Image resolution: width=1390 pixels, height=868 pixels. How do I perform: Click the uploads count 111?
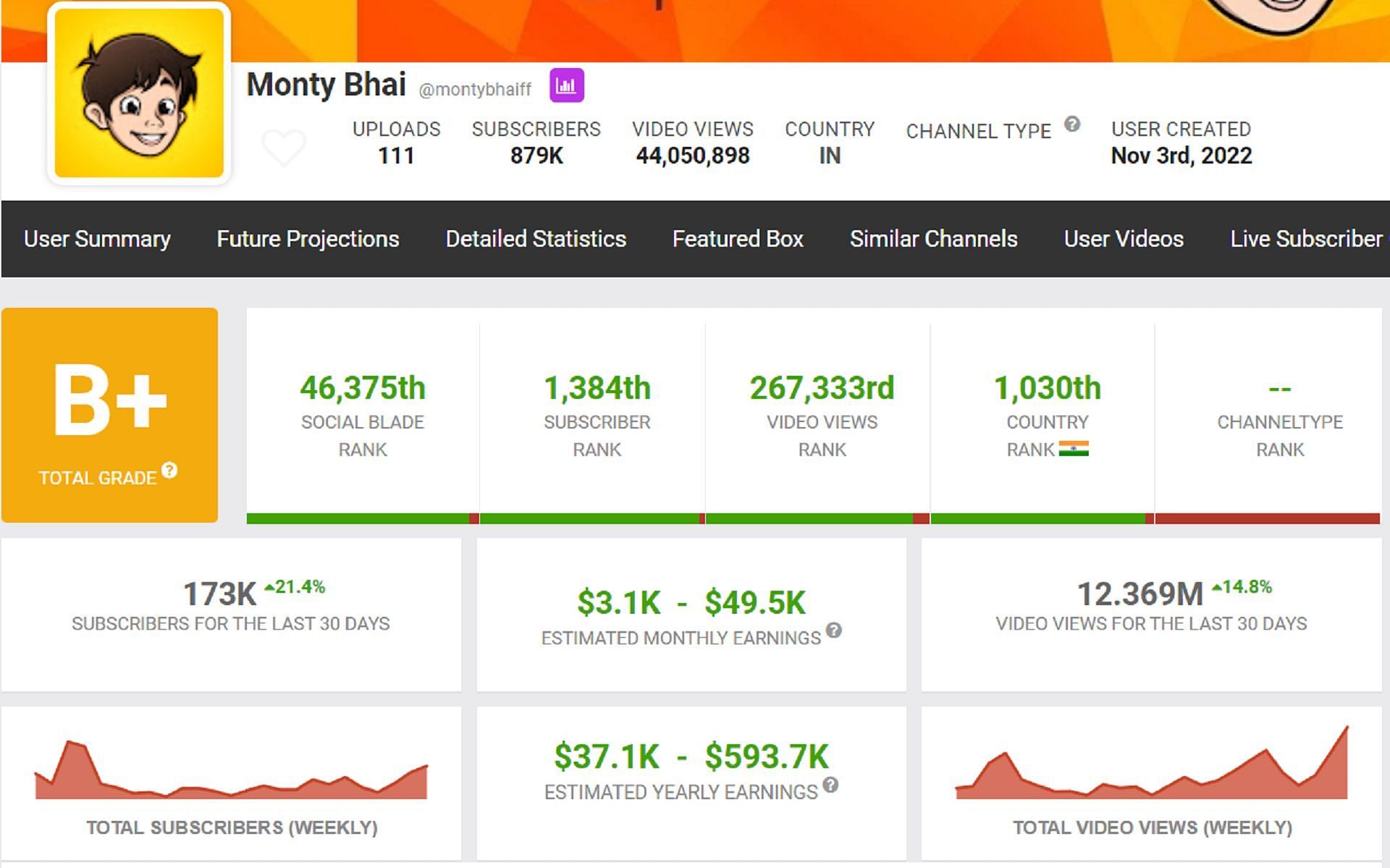pyautogui.click(x=396, y=156)
